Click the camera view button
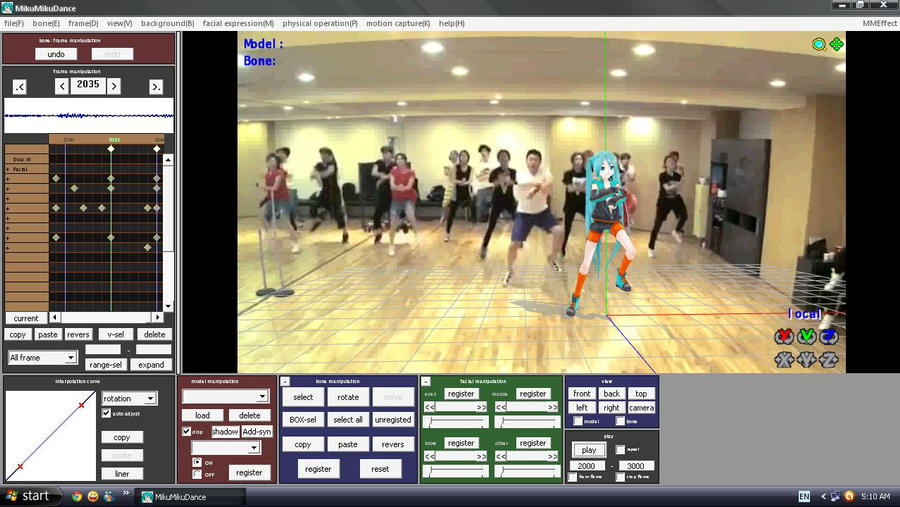The image size is (900, 507). [x=641, y=408]
